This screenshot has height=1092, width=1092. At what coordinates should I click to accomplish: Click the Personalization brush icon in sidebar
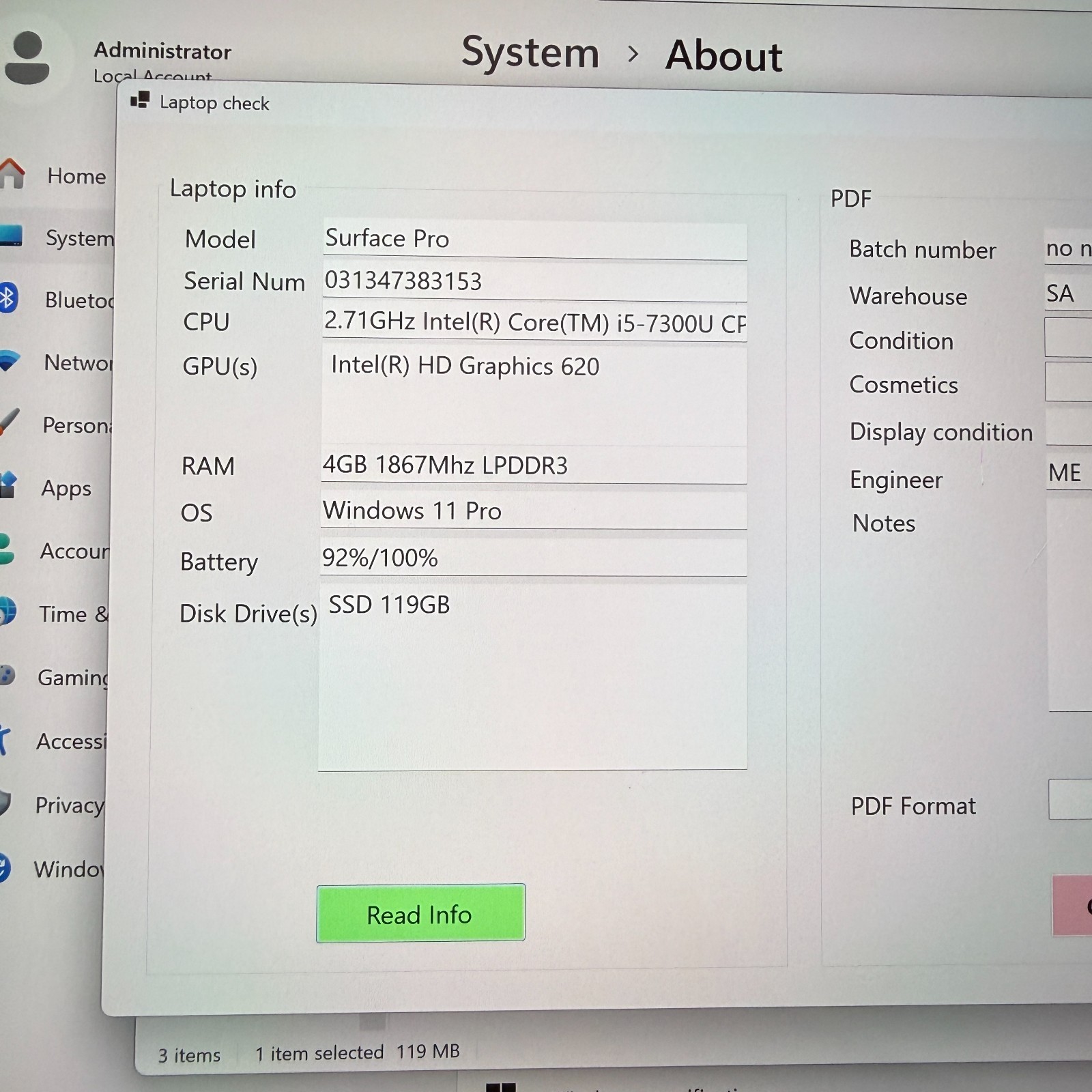(9, 422)
